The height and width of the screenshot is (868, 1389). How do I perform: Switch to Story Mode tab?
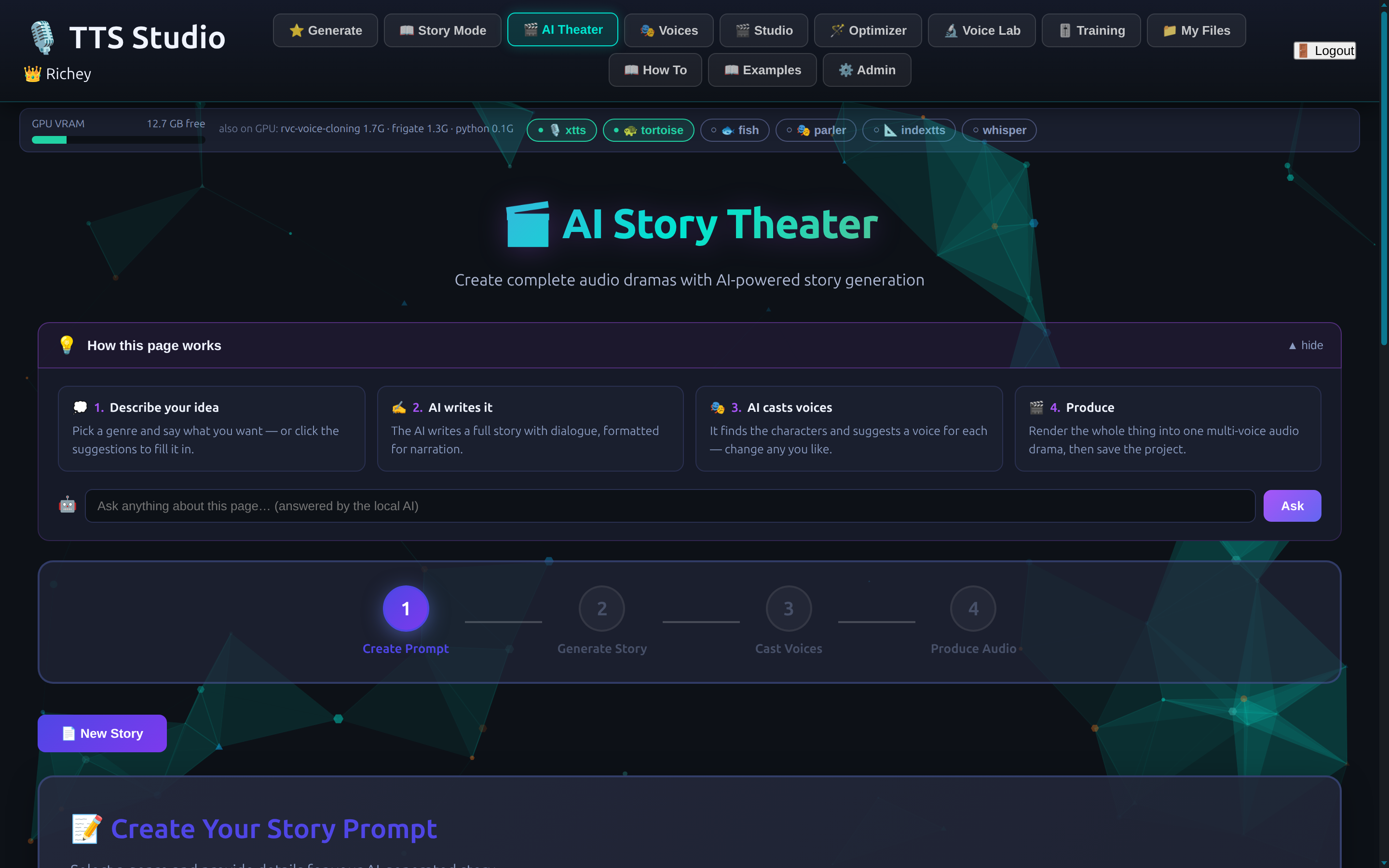click(x=443, y=30)
